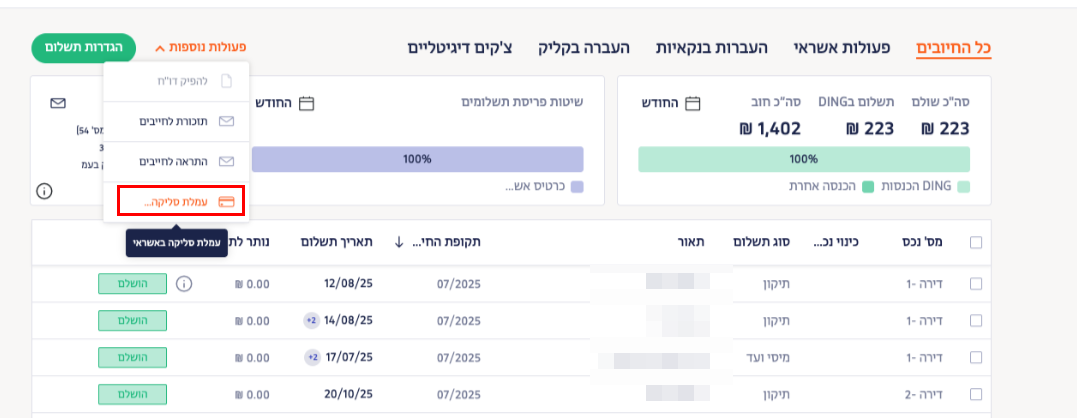1077x418 pixels.
Task: Click the הגדרות תשלום button
Action: coord(84,47)
